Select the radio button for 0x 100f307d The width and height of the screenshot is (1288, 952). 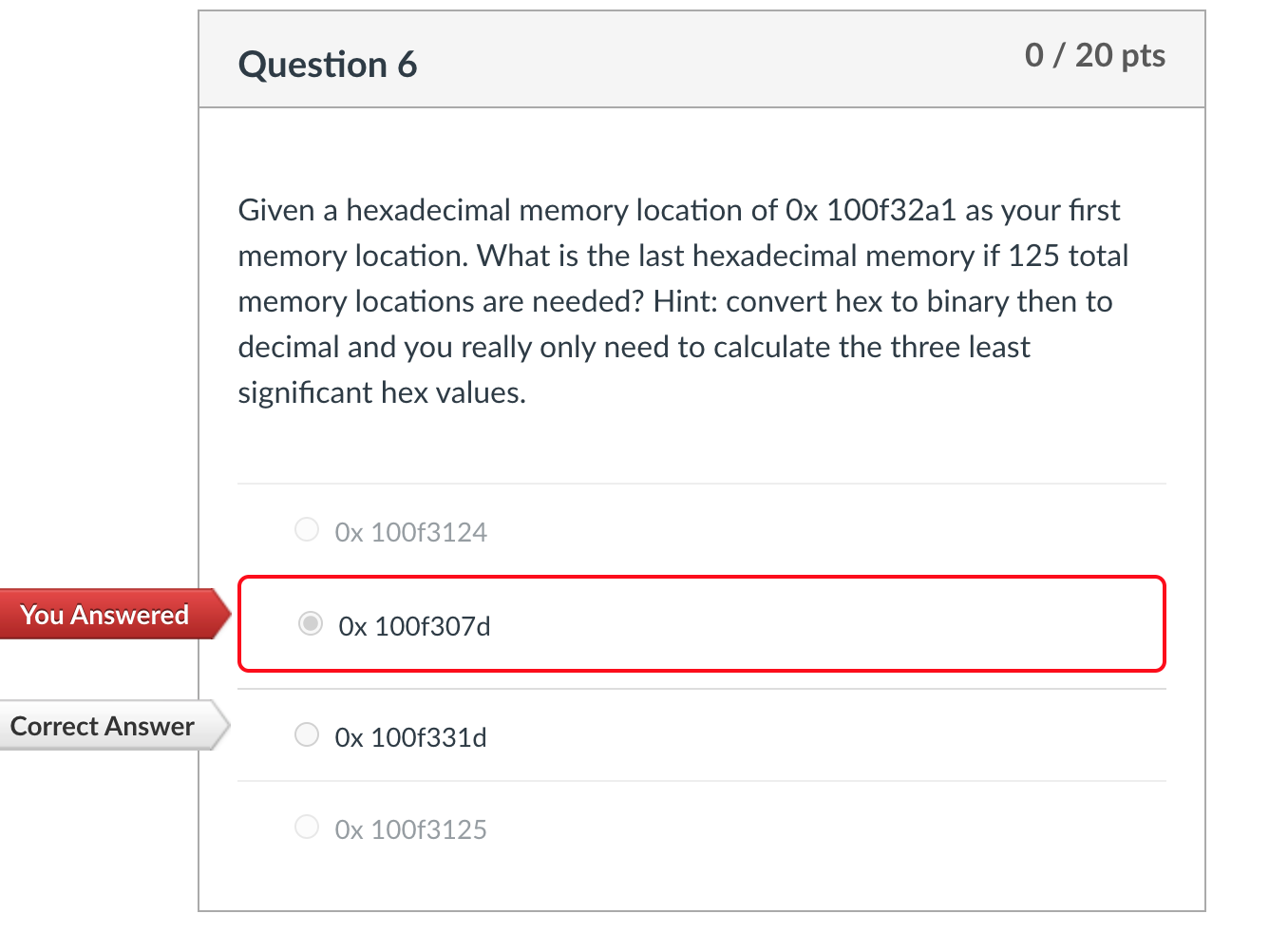[310, 623]
